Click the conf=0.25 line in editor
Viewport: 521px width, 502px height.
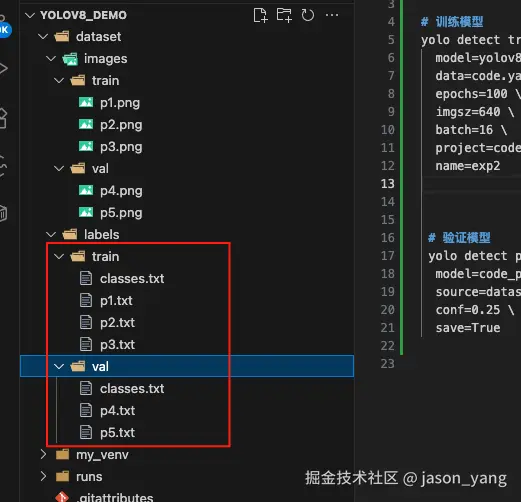[x=475, y=310]
